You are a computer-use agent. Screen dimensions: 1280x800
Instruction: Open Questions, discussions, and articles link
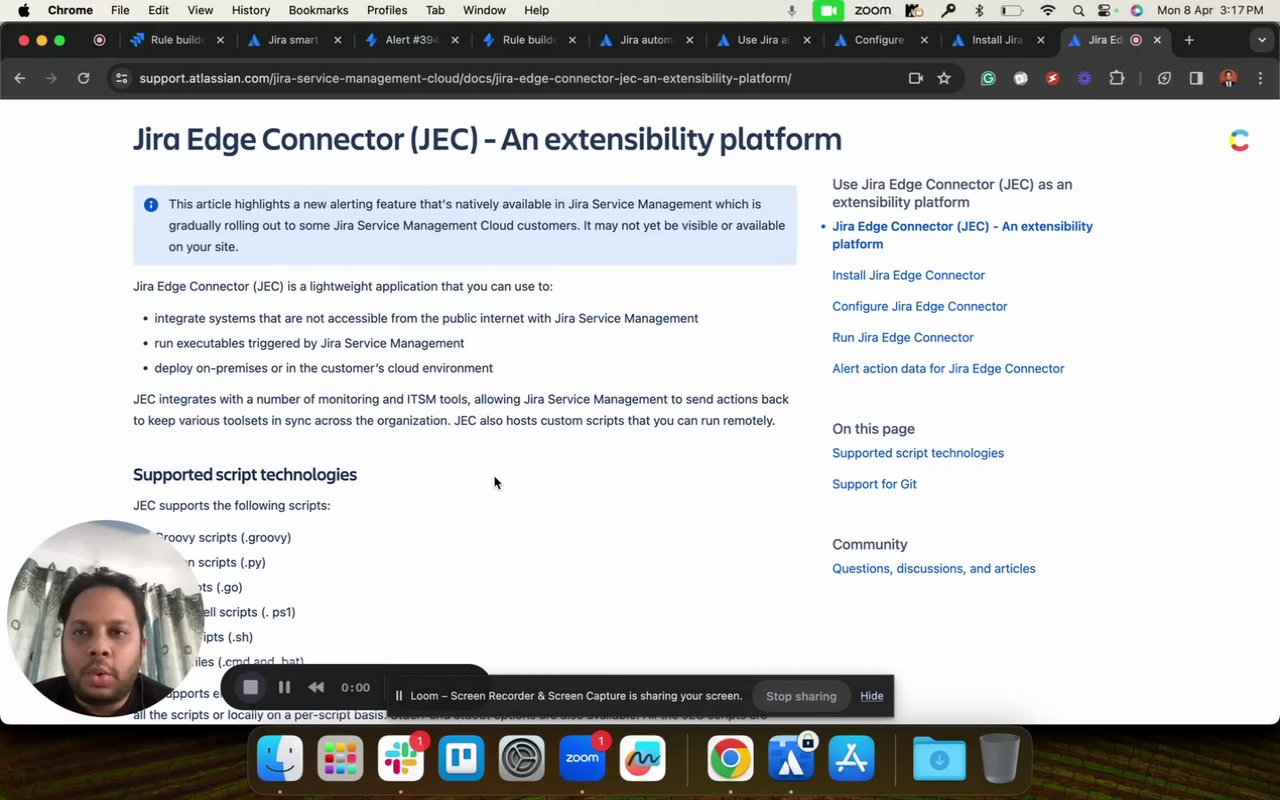[933, 568]
